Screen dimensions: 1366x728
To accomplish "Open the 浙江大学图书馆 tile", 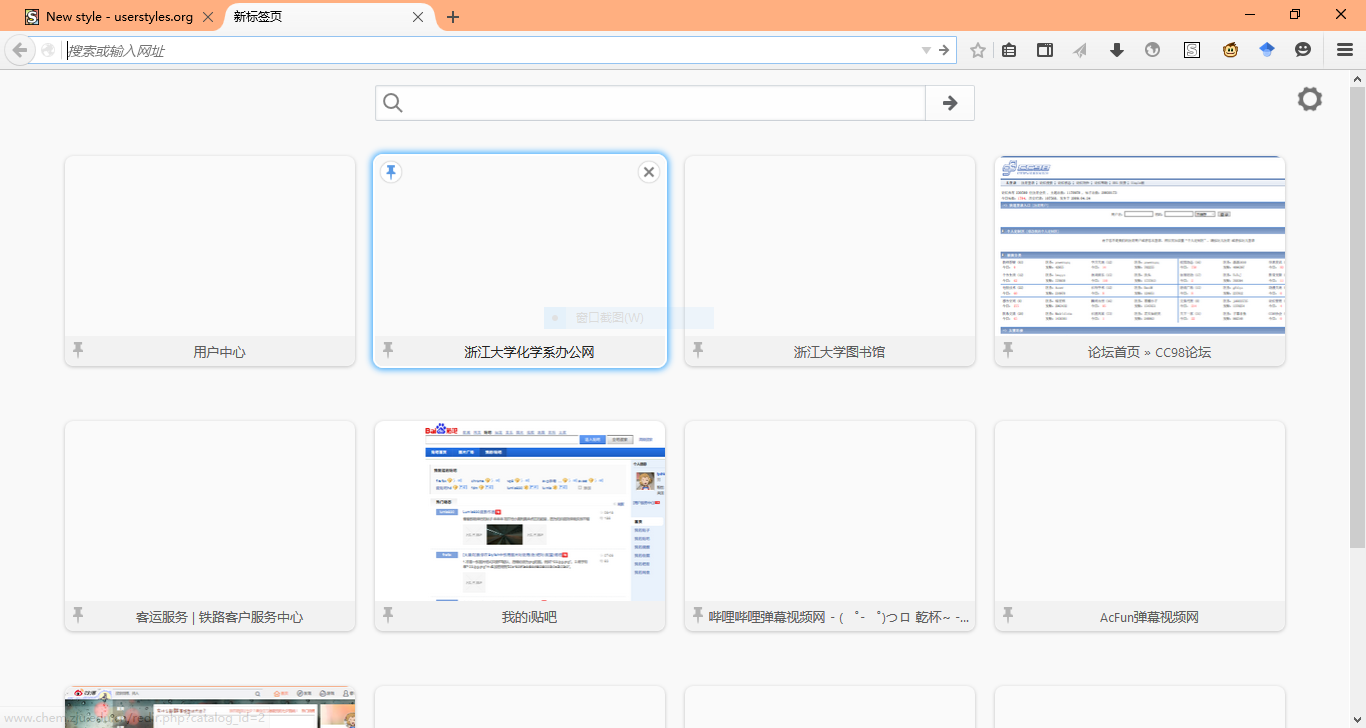I will [x=830, y=261].
